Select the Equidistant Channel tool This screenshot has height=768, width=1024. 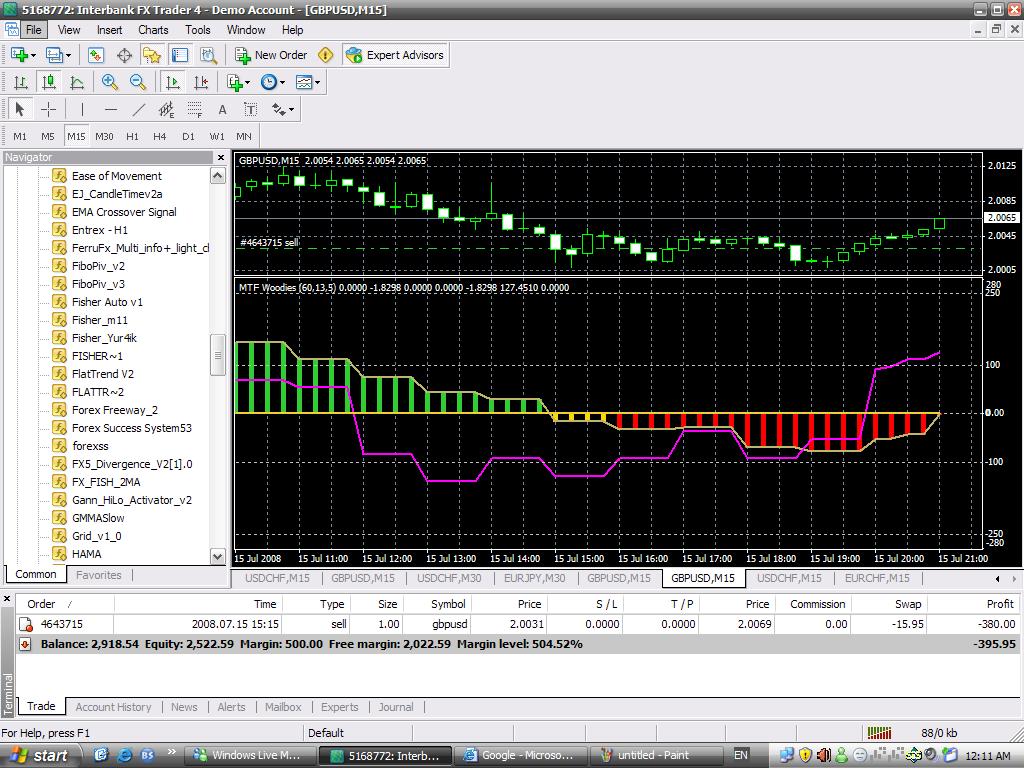[167, 109]
